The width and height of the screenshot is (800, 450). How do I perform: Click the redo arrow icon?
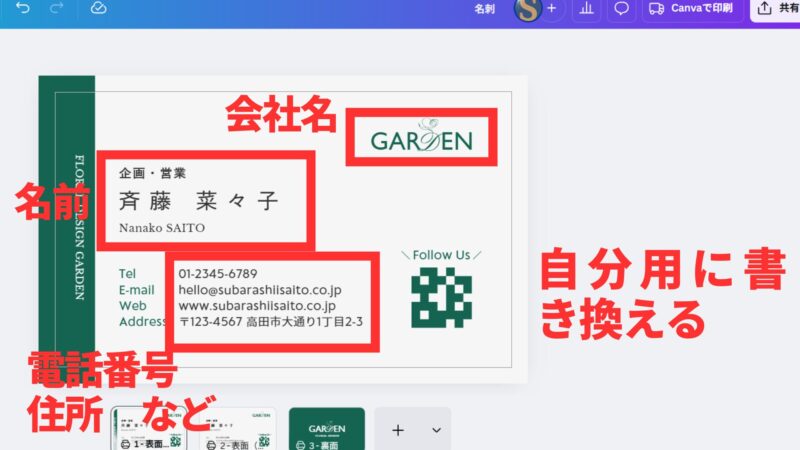(57, 7)
